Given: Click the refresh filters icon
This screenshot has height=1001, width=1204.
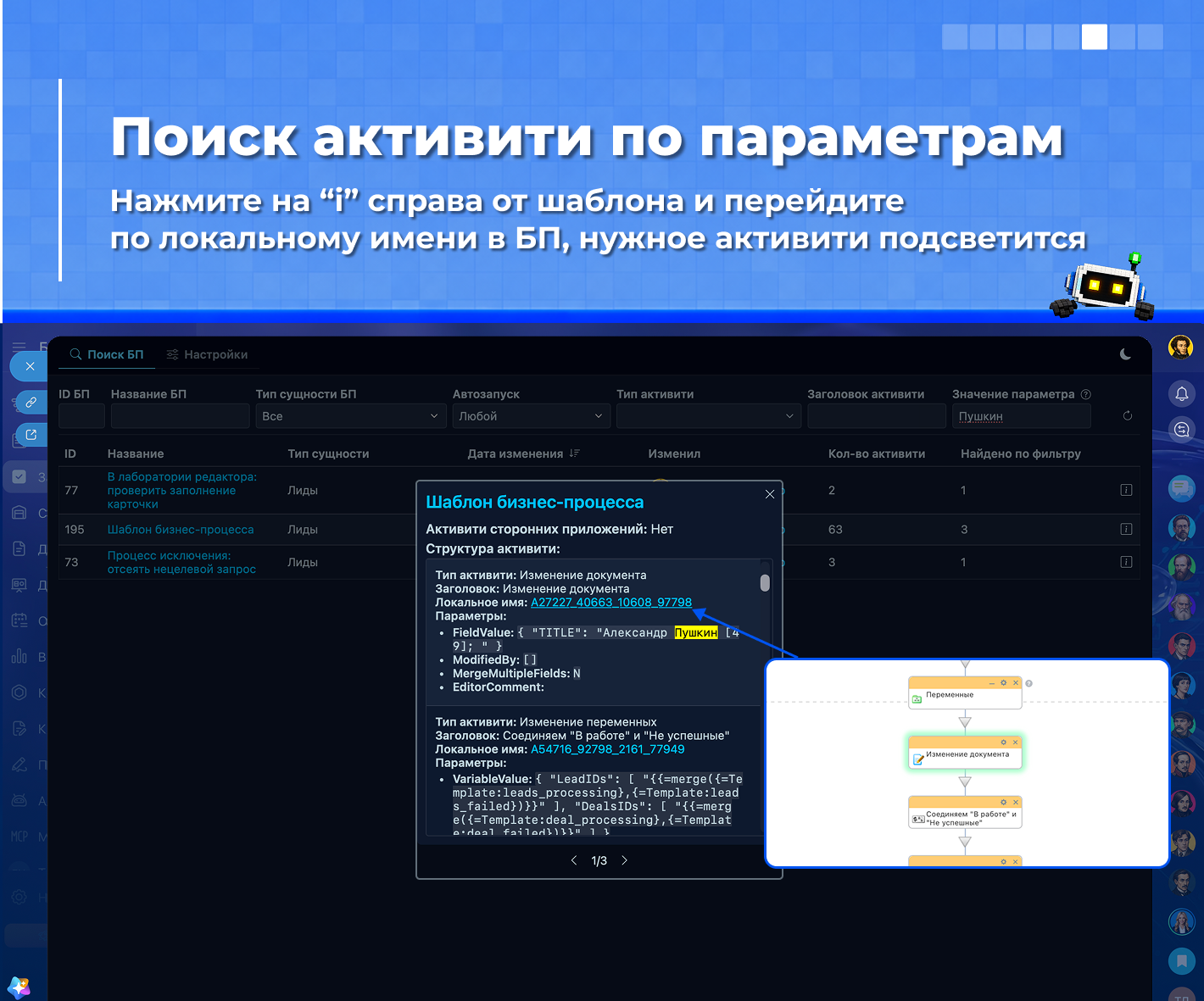Looking at the screenshot, I should pyautogui.click(x=1127, y=415).
